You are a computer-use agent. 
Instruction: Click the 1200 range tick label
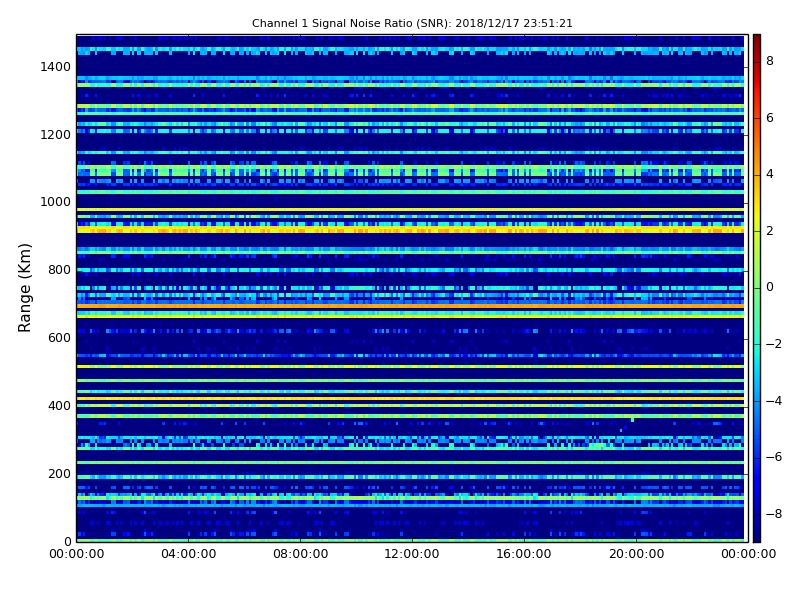pos(56,135)
